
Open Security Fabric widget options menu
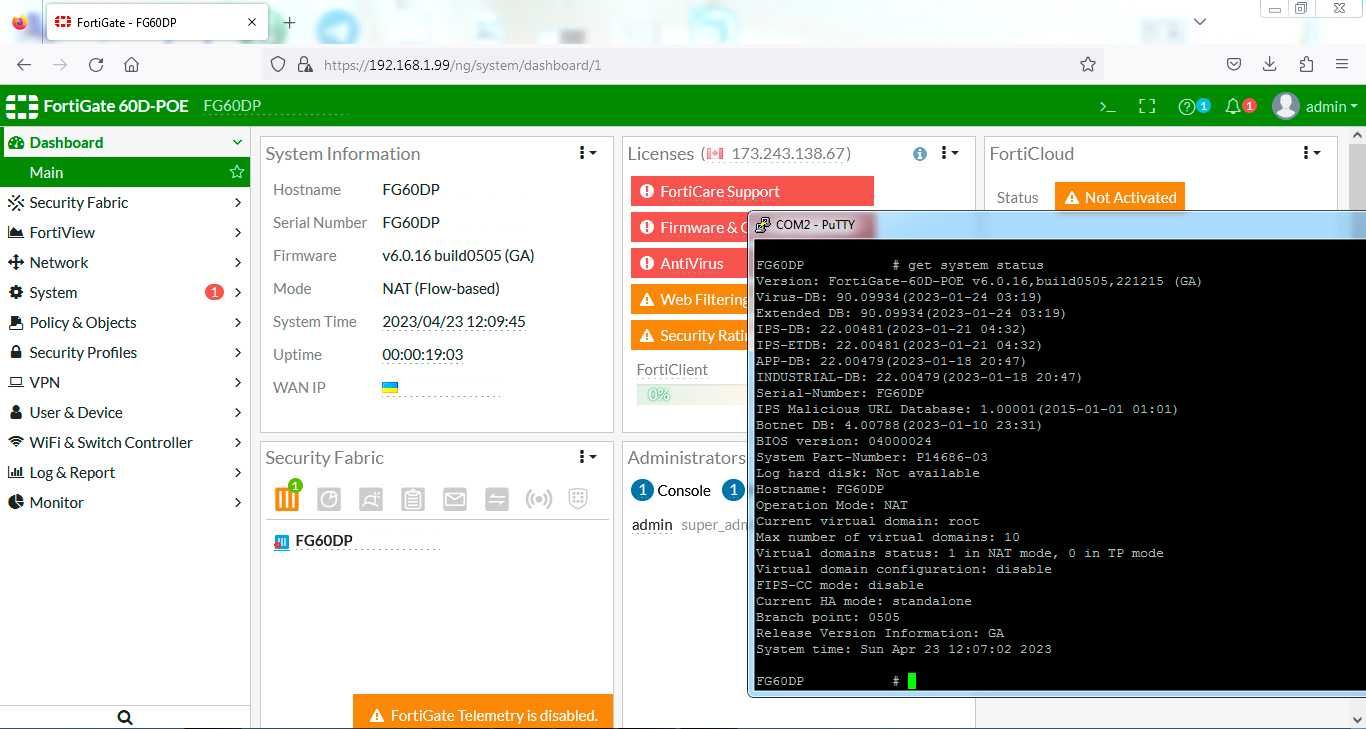[x=587, y=457]
